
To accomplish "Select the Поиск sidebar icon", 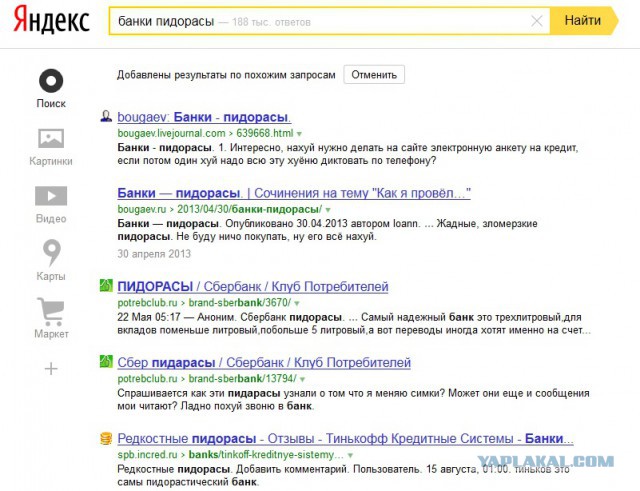I will click(51, 80).
